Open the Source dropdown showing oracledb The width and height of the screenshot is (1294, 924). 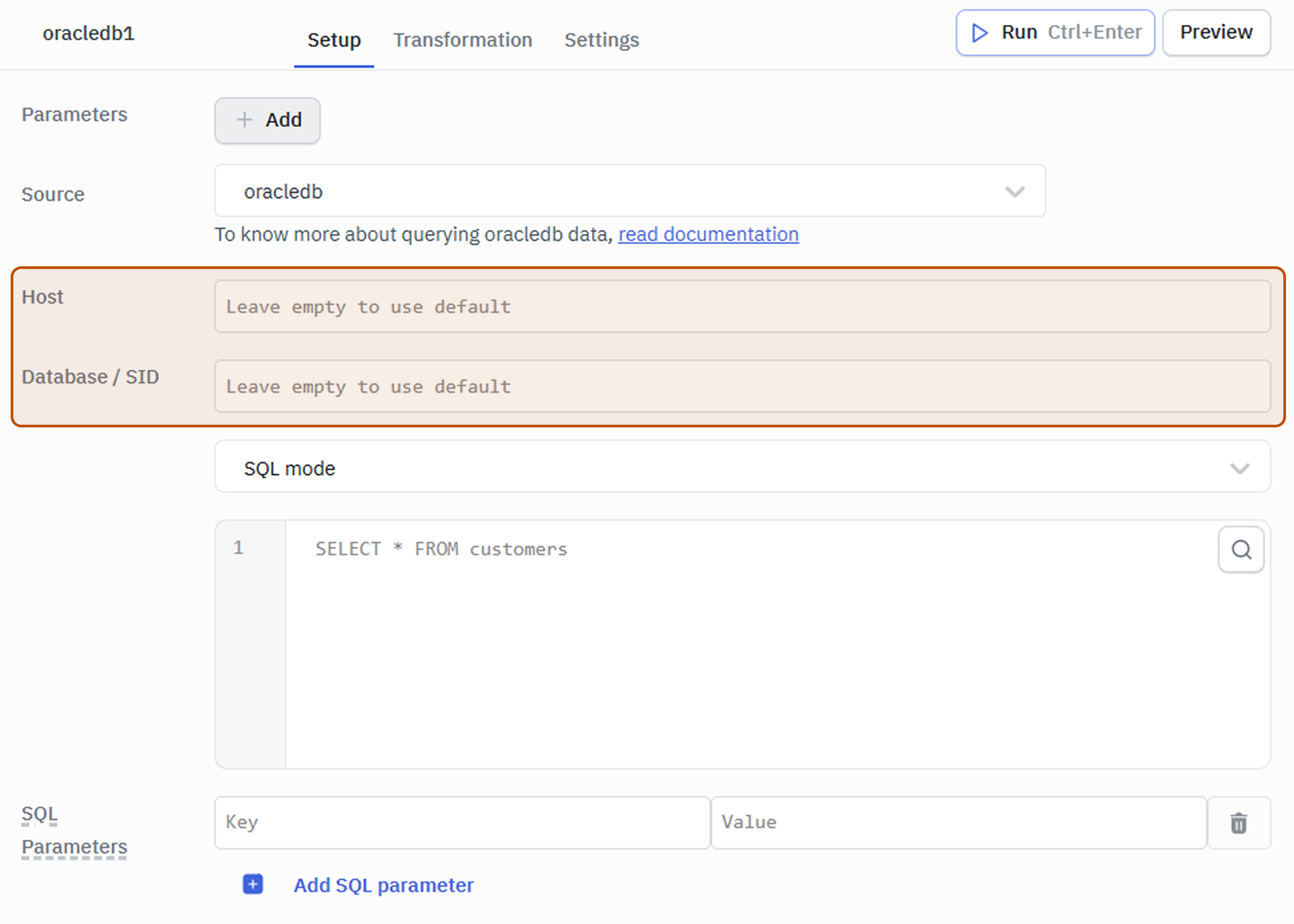coord(630,191)
